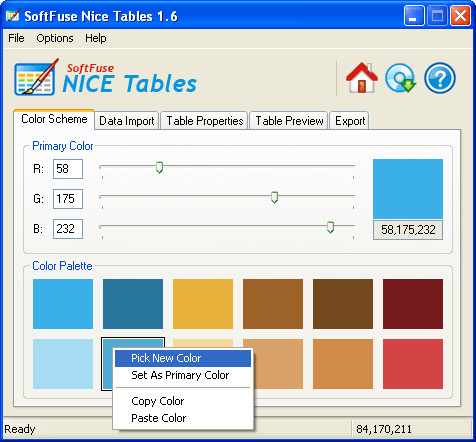Image resolution: width=476 pixels, height=442 pixels.
Task: Switch to the Data Import tab
Action: coord(127,121)
